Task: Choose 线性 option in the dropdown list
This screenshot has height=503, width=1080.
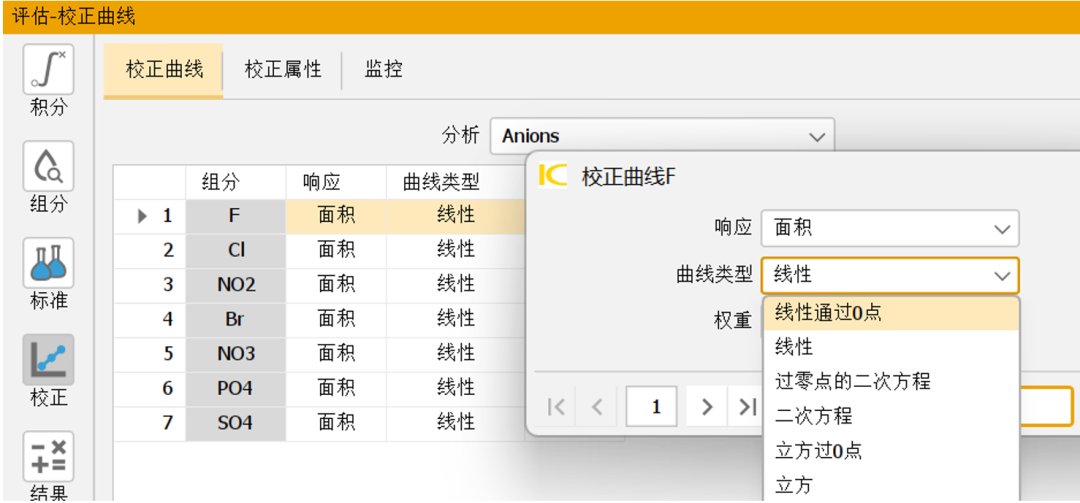Action: click(x=891, y=347)
